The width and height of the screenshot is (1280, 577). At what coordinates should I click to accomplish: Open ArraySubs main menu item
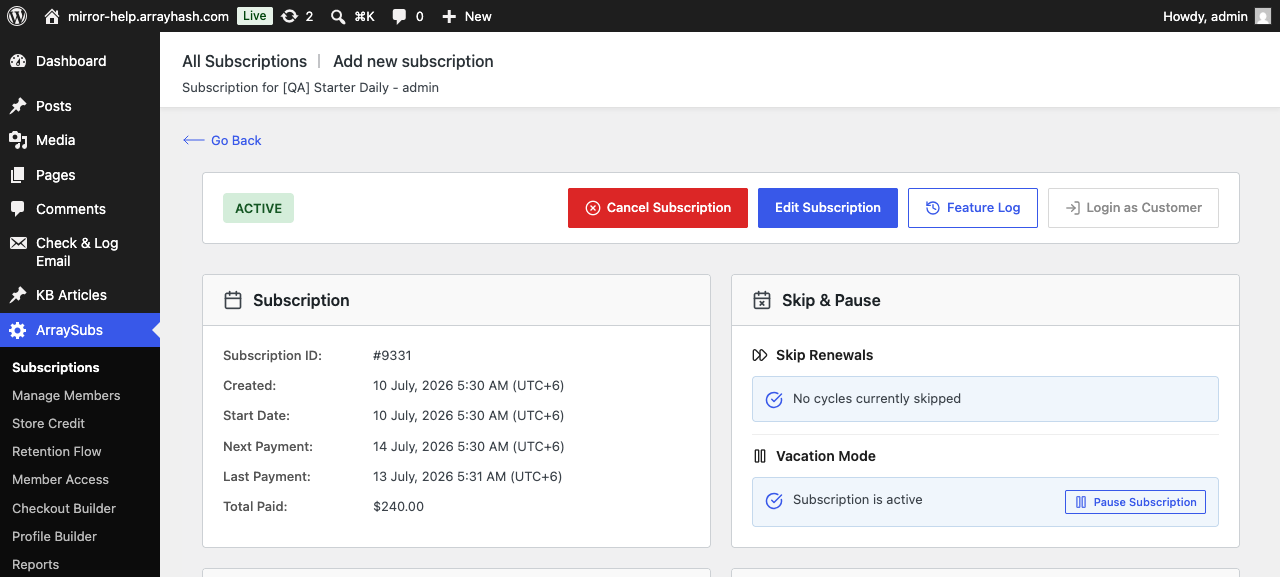click(x=80, y=330)
